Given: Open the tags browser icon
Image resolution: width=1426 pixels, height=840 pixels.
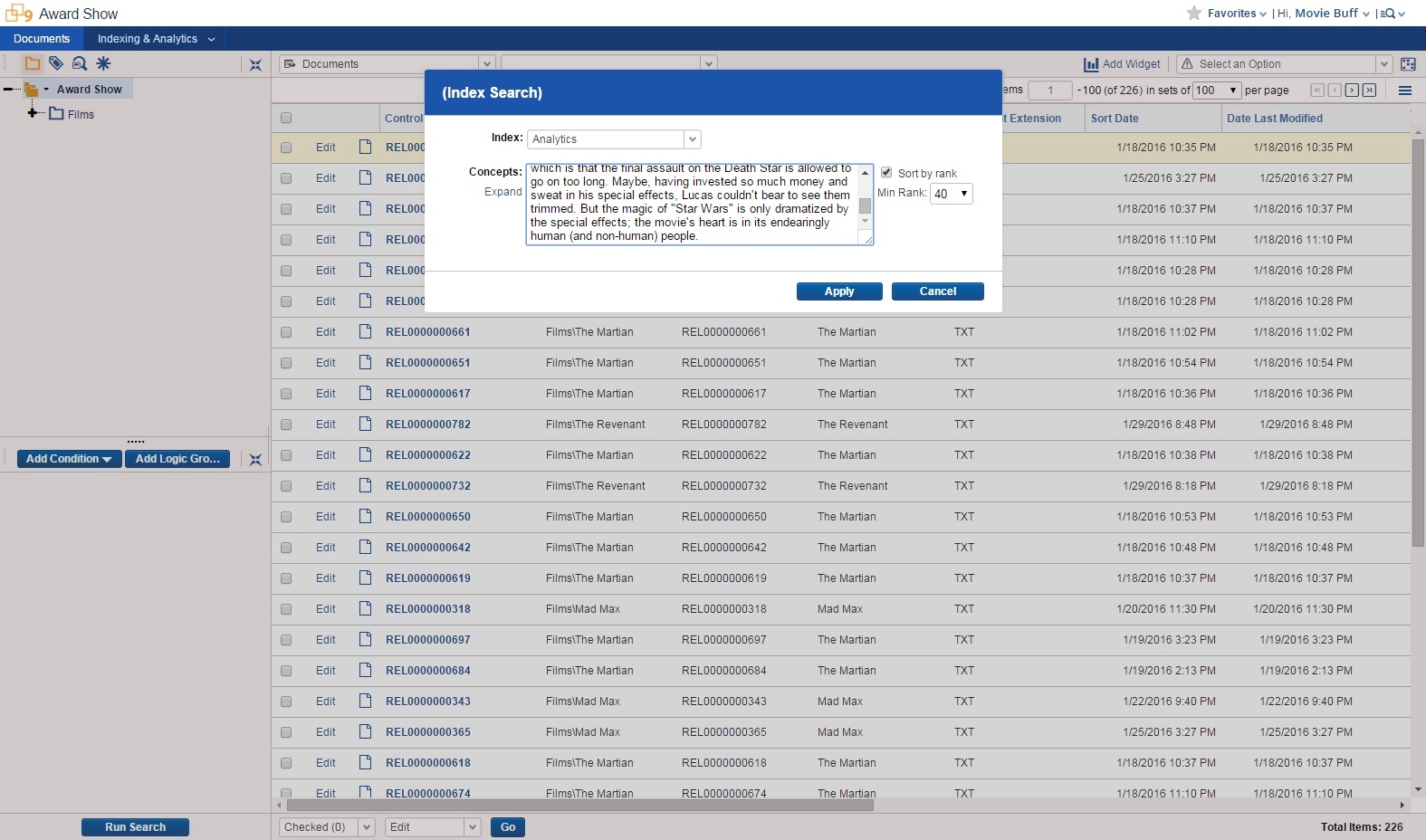Looking at the screenshot, I should click(56, 63).
